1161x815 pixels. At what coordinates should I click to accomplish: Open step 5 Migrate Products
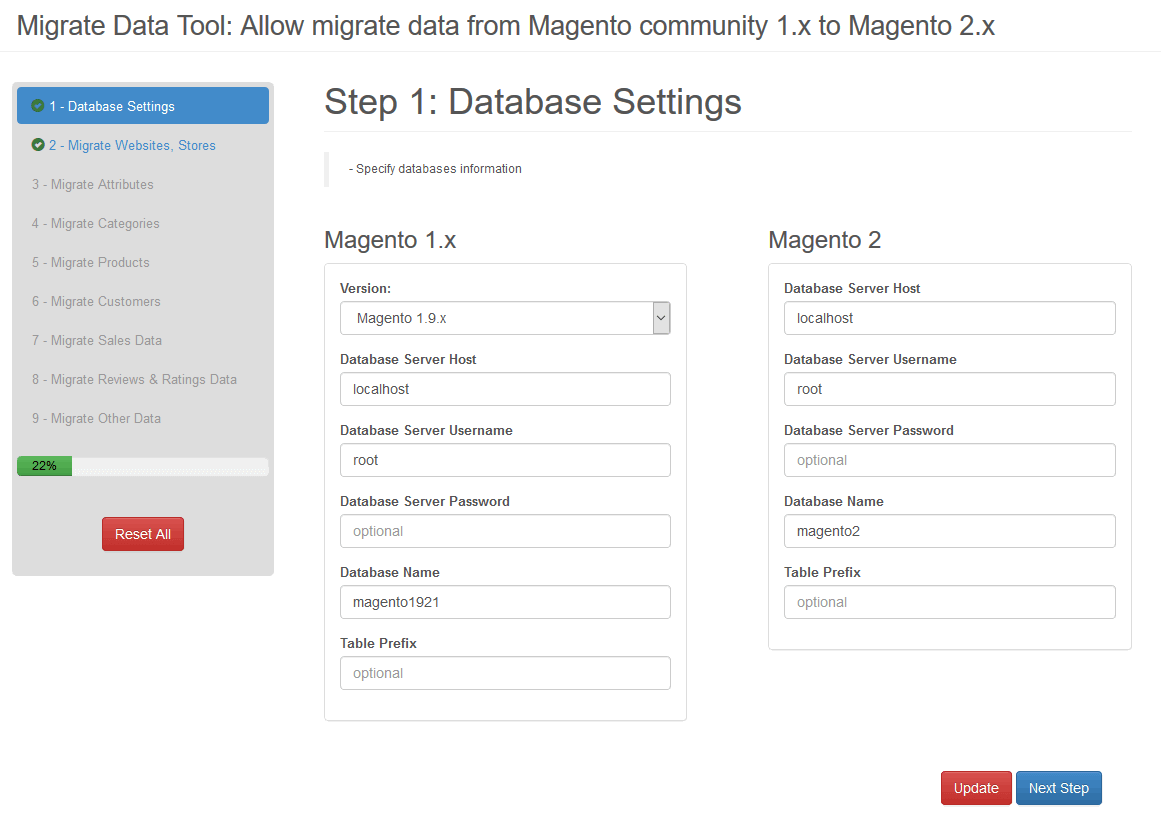(x=91, y=262)
